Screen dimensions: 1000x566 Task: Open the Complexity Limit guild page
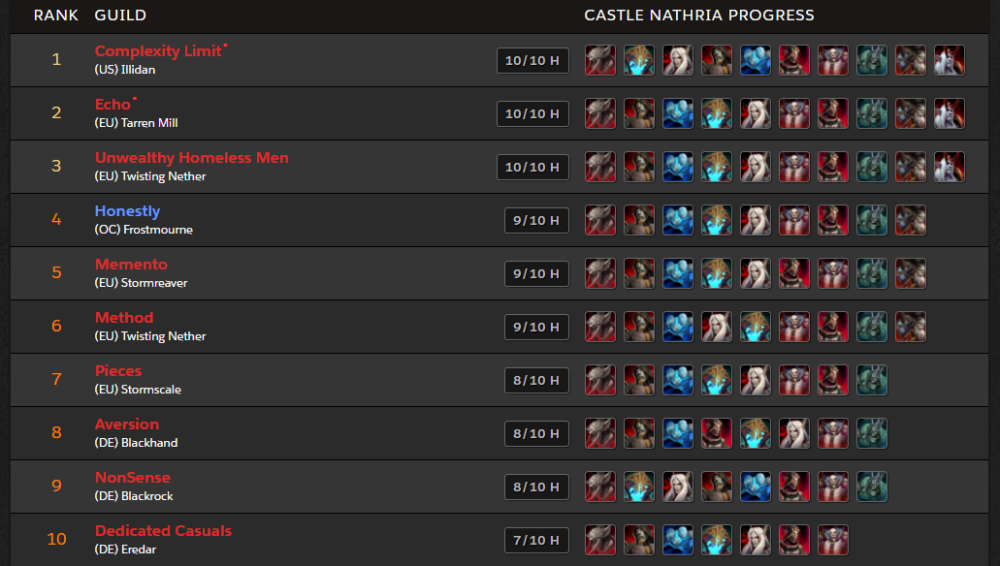pyautogui.click(x=158, y=51)
